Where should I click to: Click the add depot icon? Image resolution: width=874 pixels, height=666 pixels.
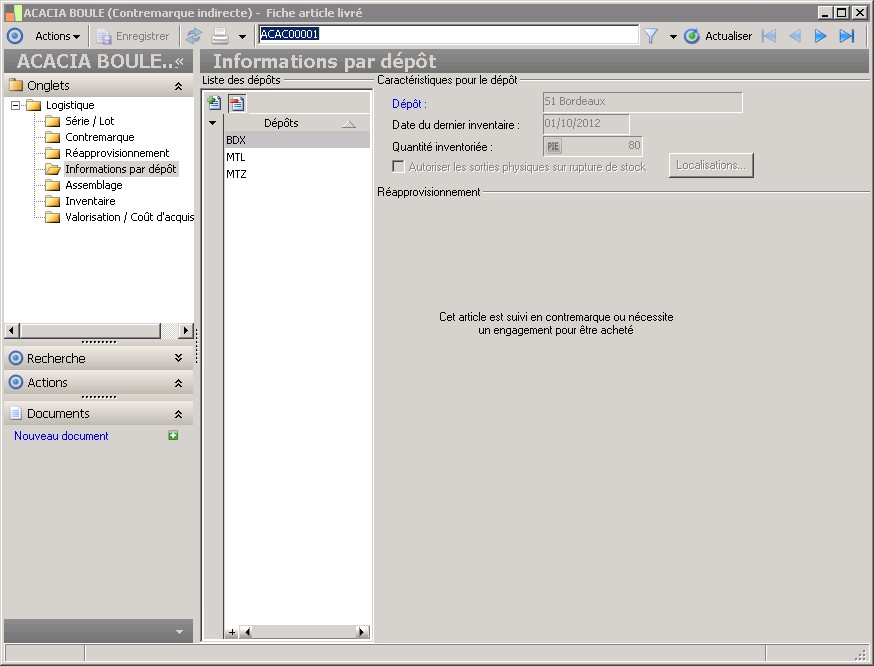[x=215, y=103]
